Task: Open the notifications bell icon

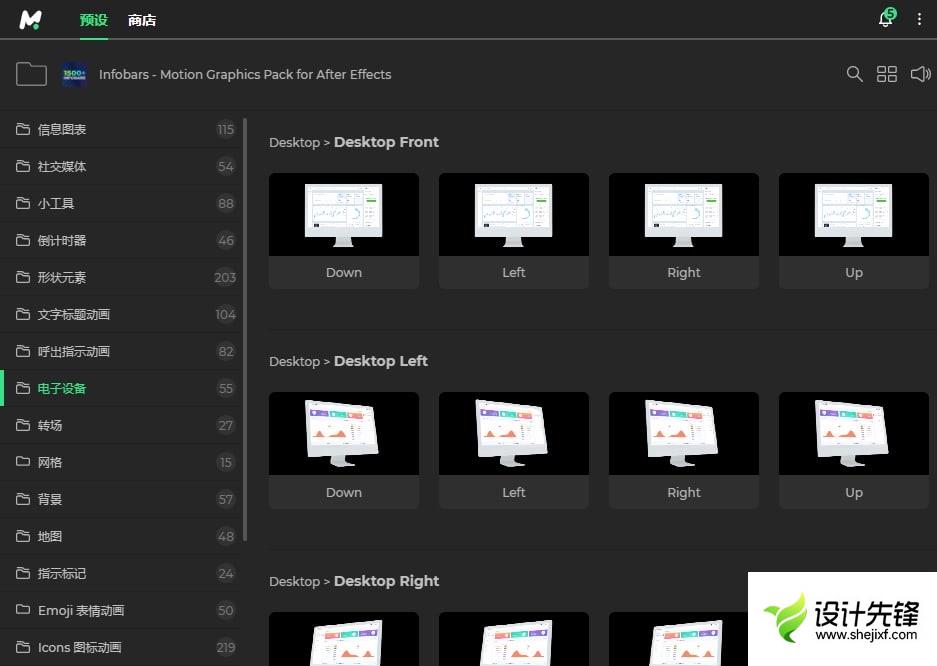Action: [885, 19]
